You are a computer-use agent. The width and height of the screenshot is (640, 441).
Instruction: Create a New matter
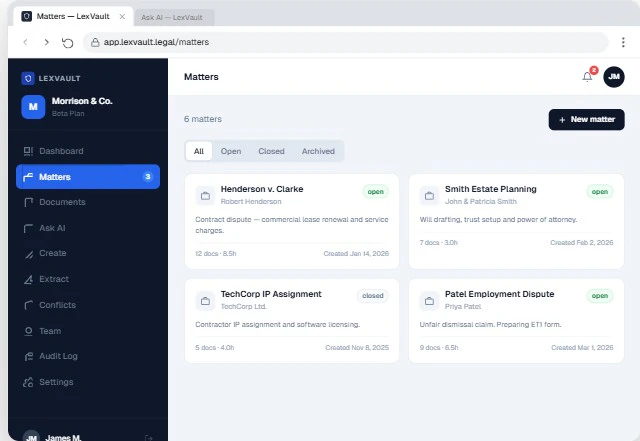point(587,120)
